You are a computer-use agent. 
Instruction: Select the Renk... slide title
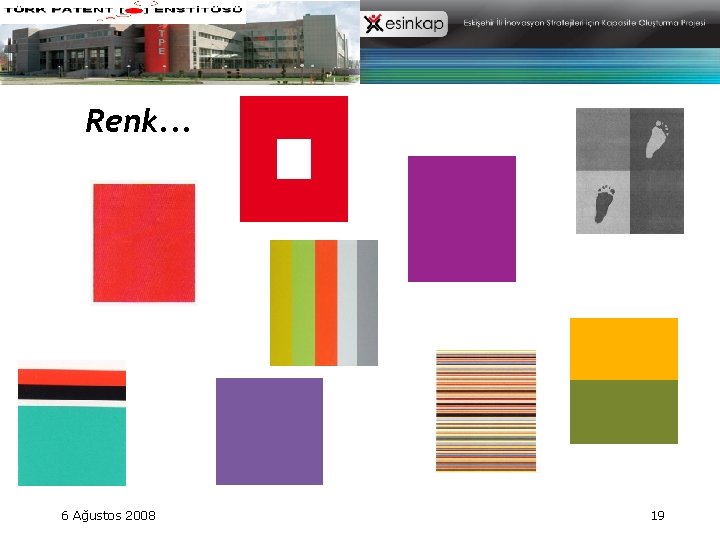(138, 121)
